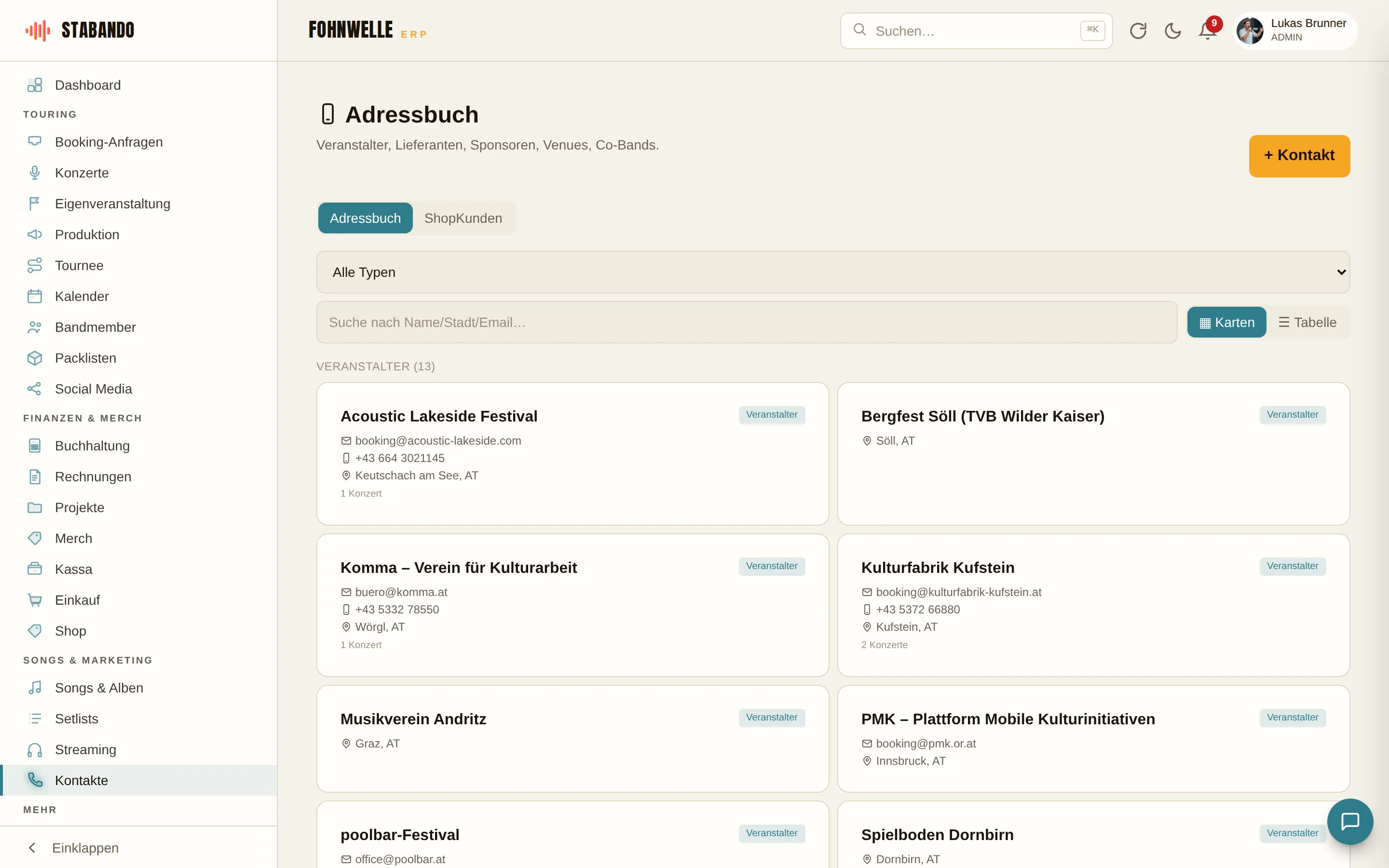The image size is (1389, 868).
Task: Click the Social Media share icon
Action: (34, 389)
